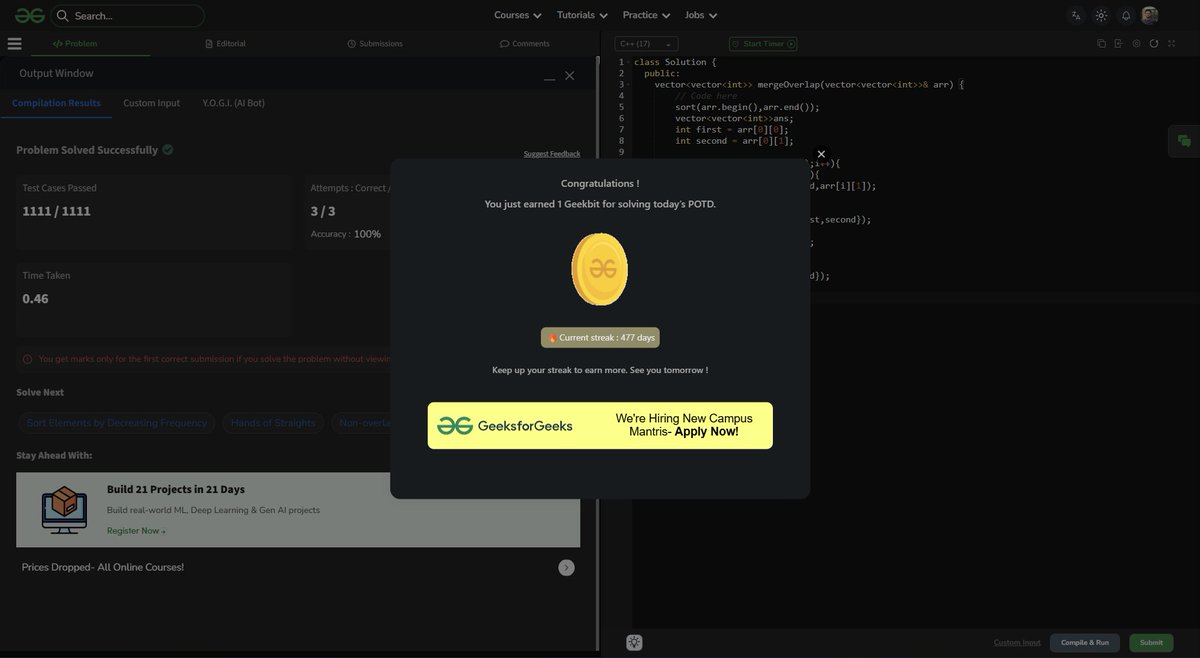Expand the Courses dropdown menu
This screenshot has height=658, width=1200.
click(x=518, y=15)
